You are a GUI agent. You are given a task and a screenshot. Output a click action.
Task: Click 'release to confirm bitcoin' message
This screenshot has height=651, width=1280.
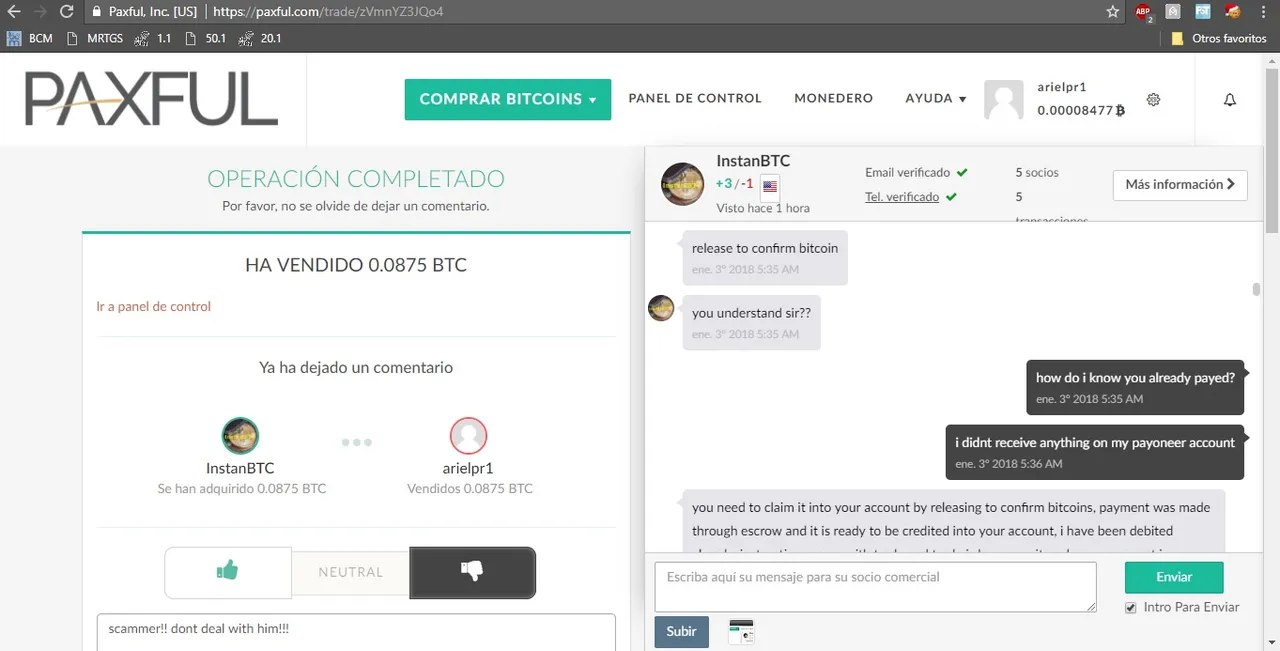(x=765, y=257)
